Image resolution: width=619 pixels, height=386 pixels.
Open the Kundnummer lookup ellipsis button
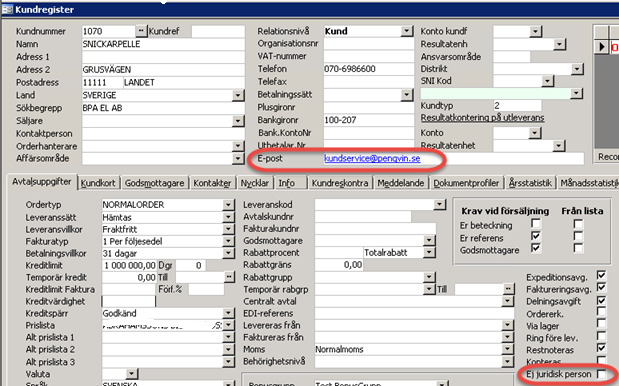click(x=141, y=31)
